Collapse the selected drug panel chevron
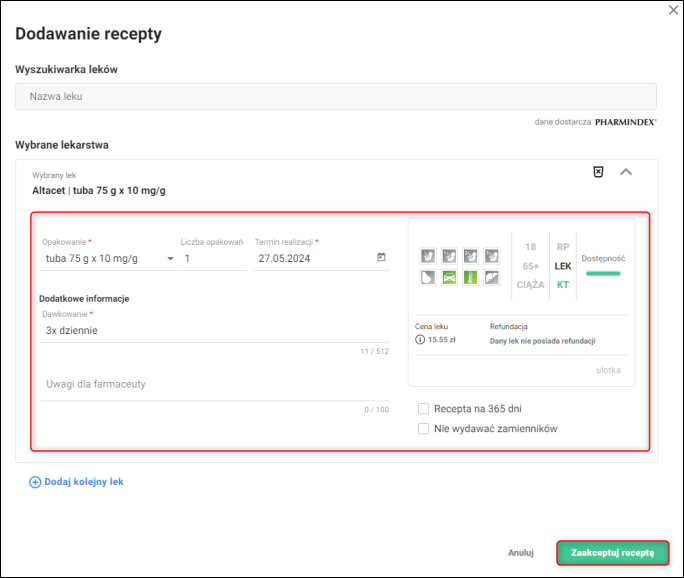The width and height of the screenshot is (684, 578). [626, 172]
